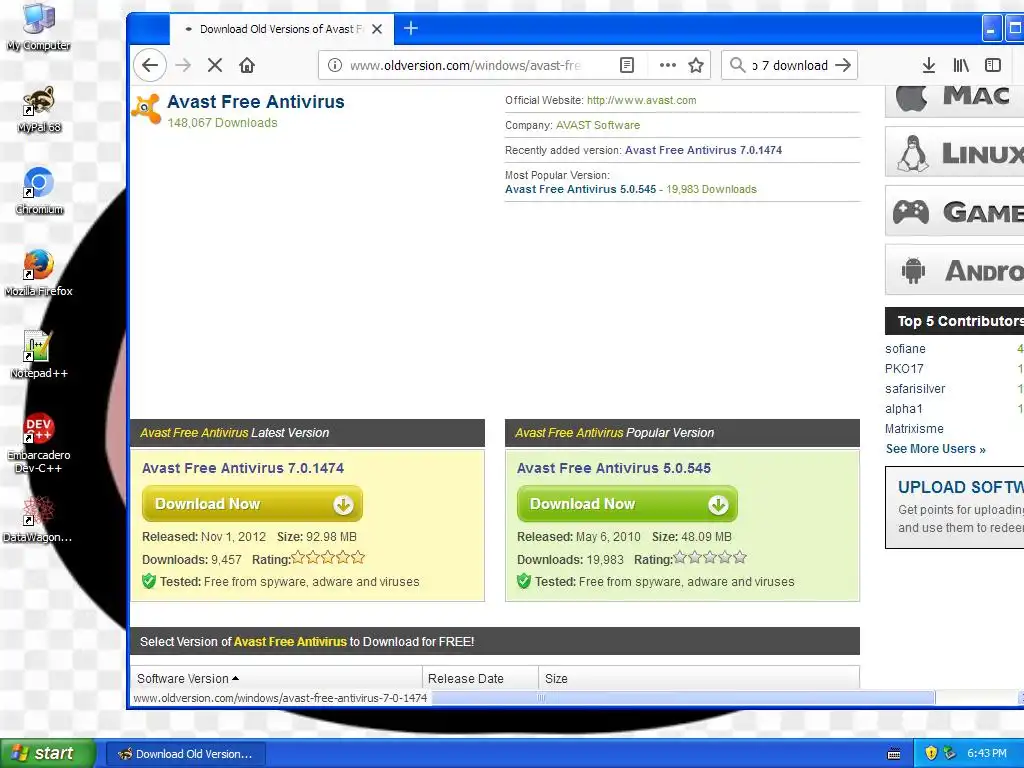Screen dimensions: 1024x768
Task: Toggle the sidebar icon
Action: (x=993, y=65)
